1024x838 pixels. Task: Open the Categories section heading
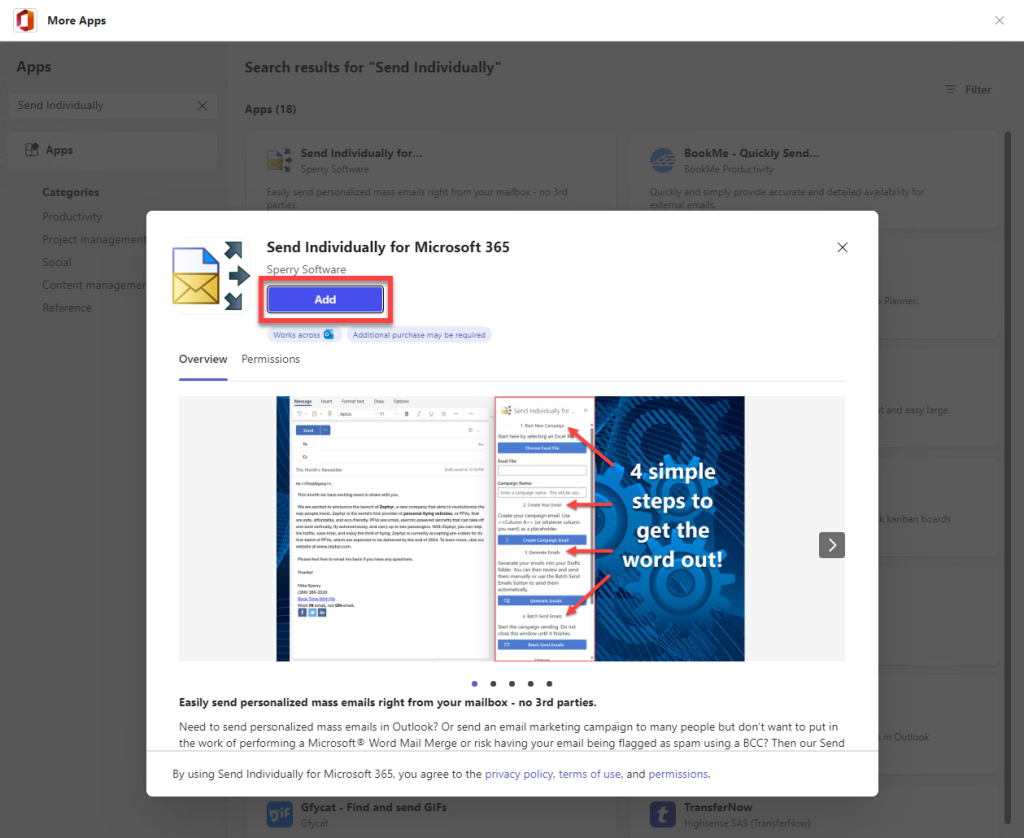coord(71,192)
